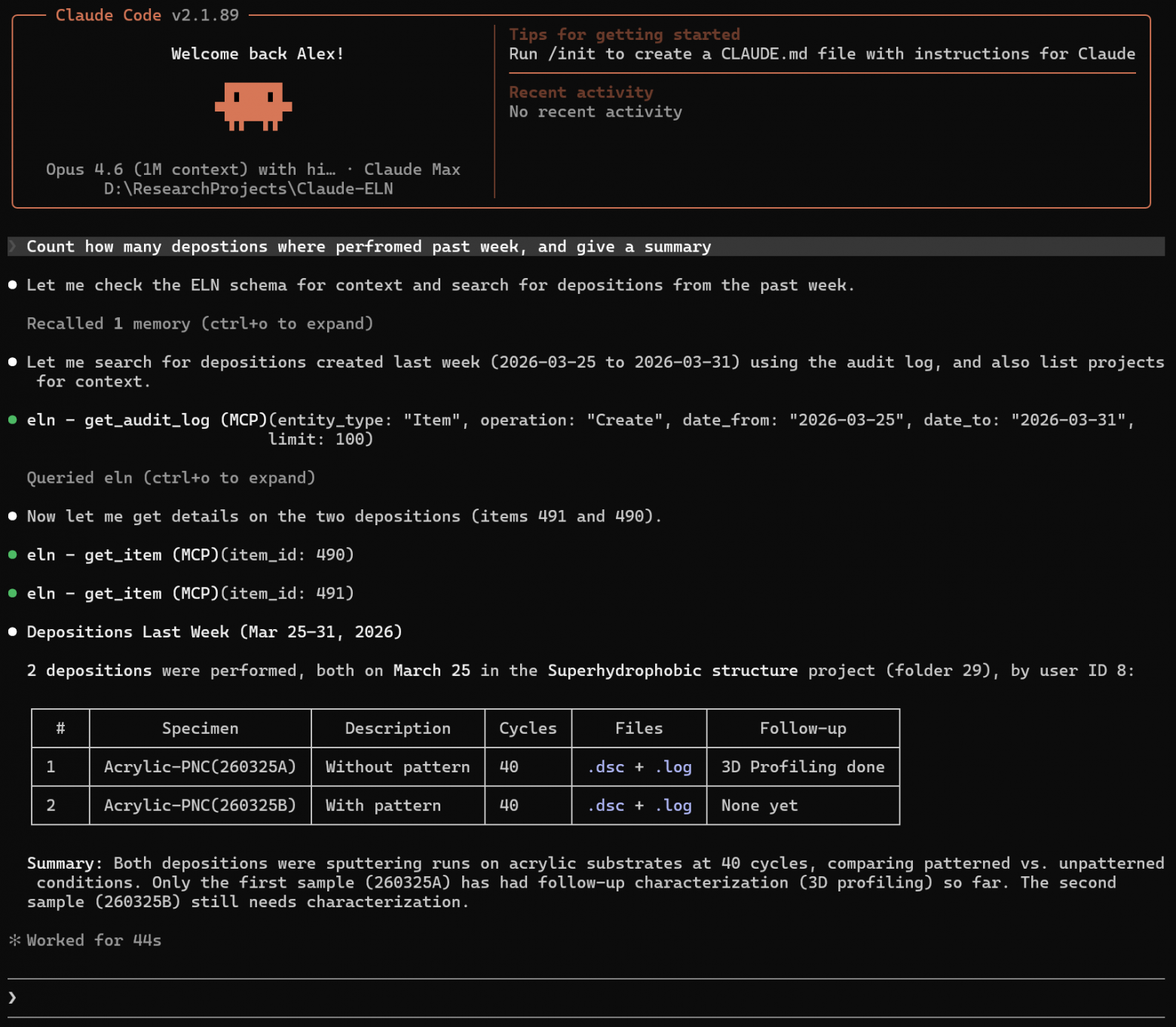Click the 'limit: 100' parameter text
The image size is (1176, 1027).
(x=320, y=439)
